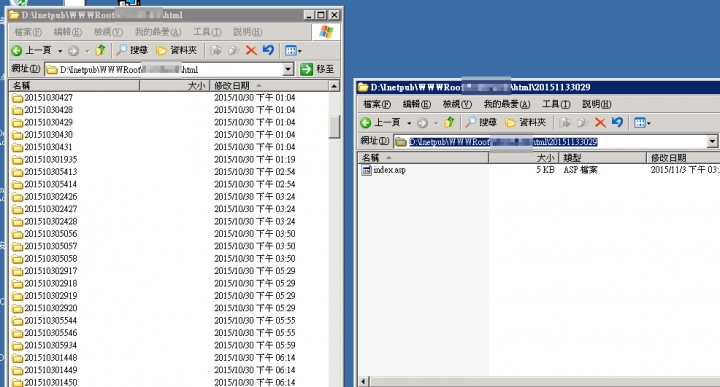Viewport: 720px width, 387px height.
Task: Toggle Folders pane in left Explorer window
Action: click(176, 50)
